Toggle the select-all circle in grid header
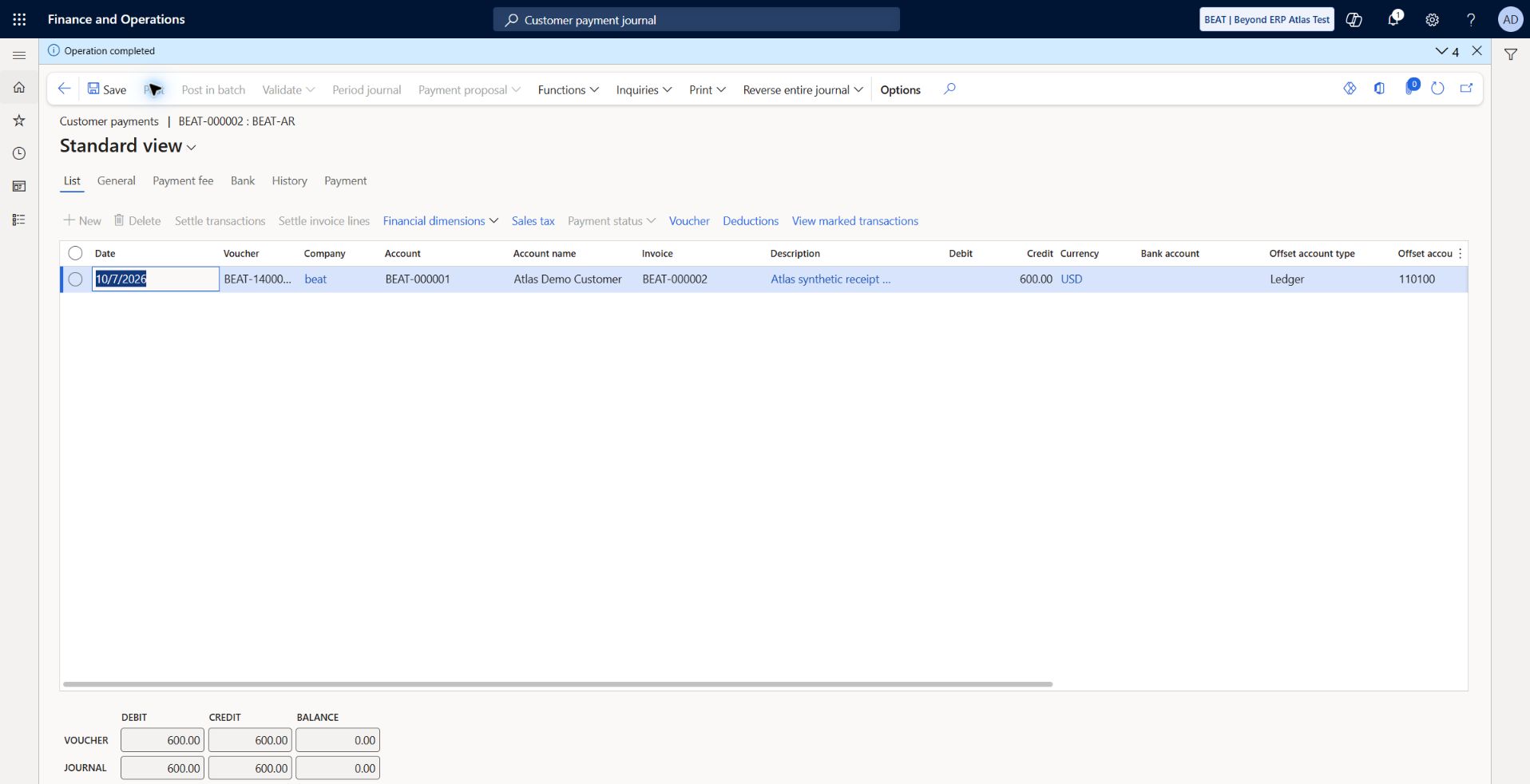 (75, 253)
